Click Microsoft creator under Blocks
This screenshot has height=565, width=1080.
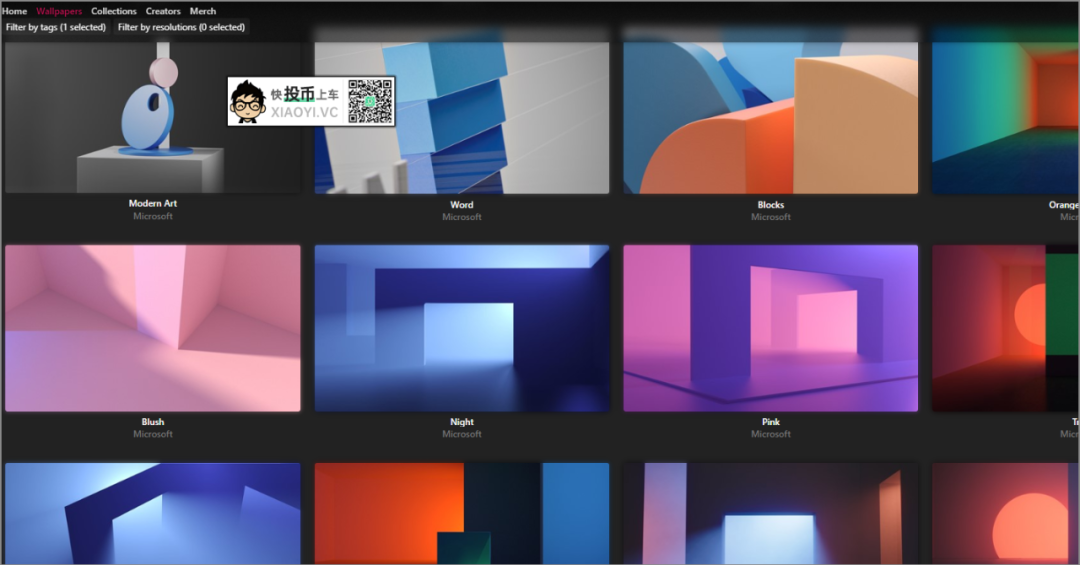(x=771, y=217)
